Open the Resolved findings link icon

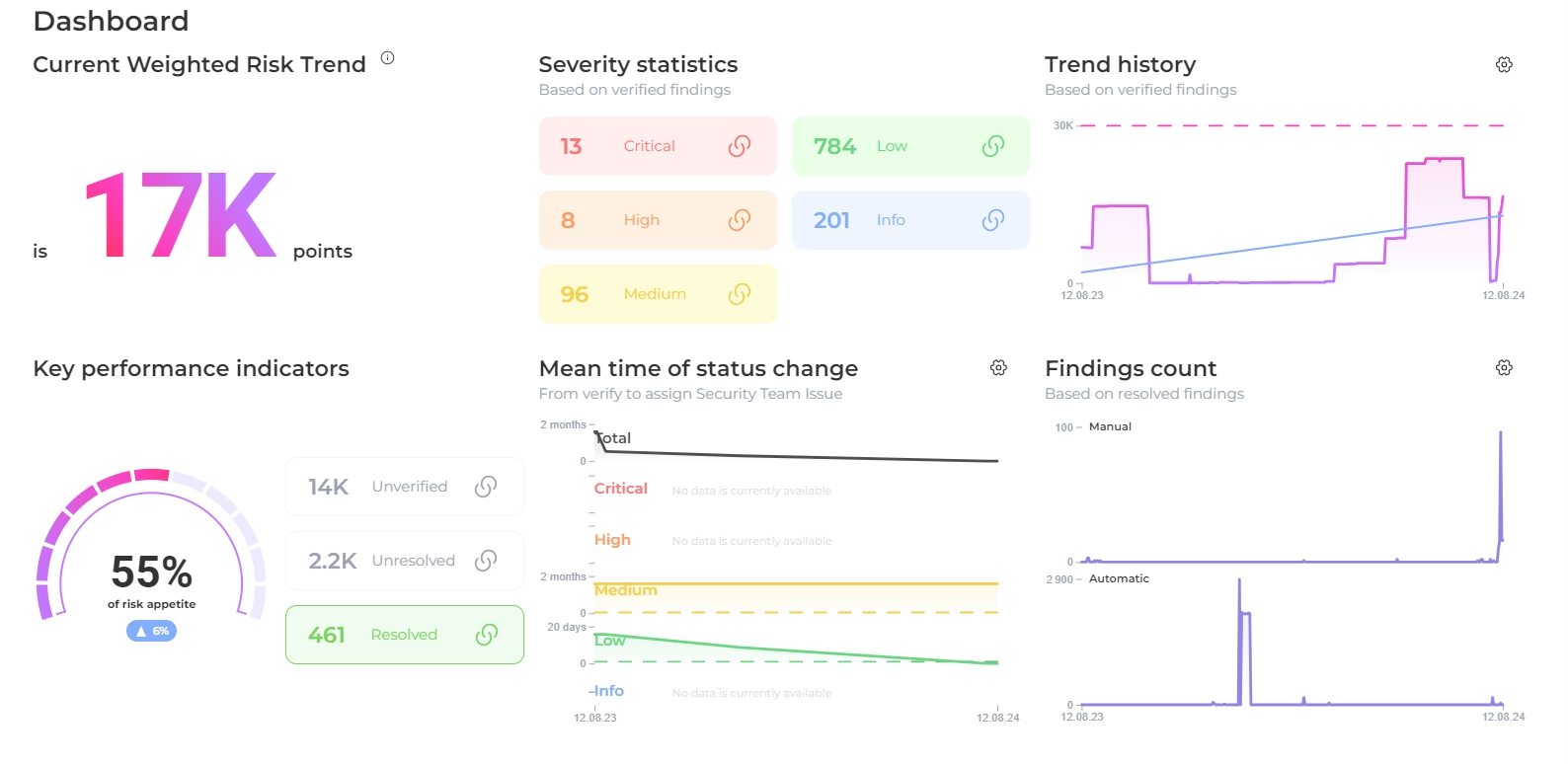487,635
